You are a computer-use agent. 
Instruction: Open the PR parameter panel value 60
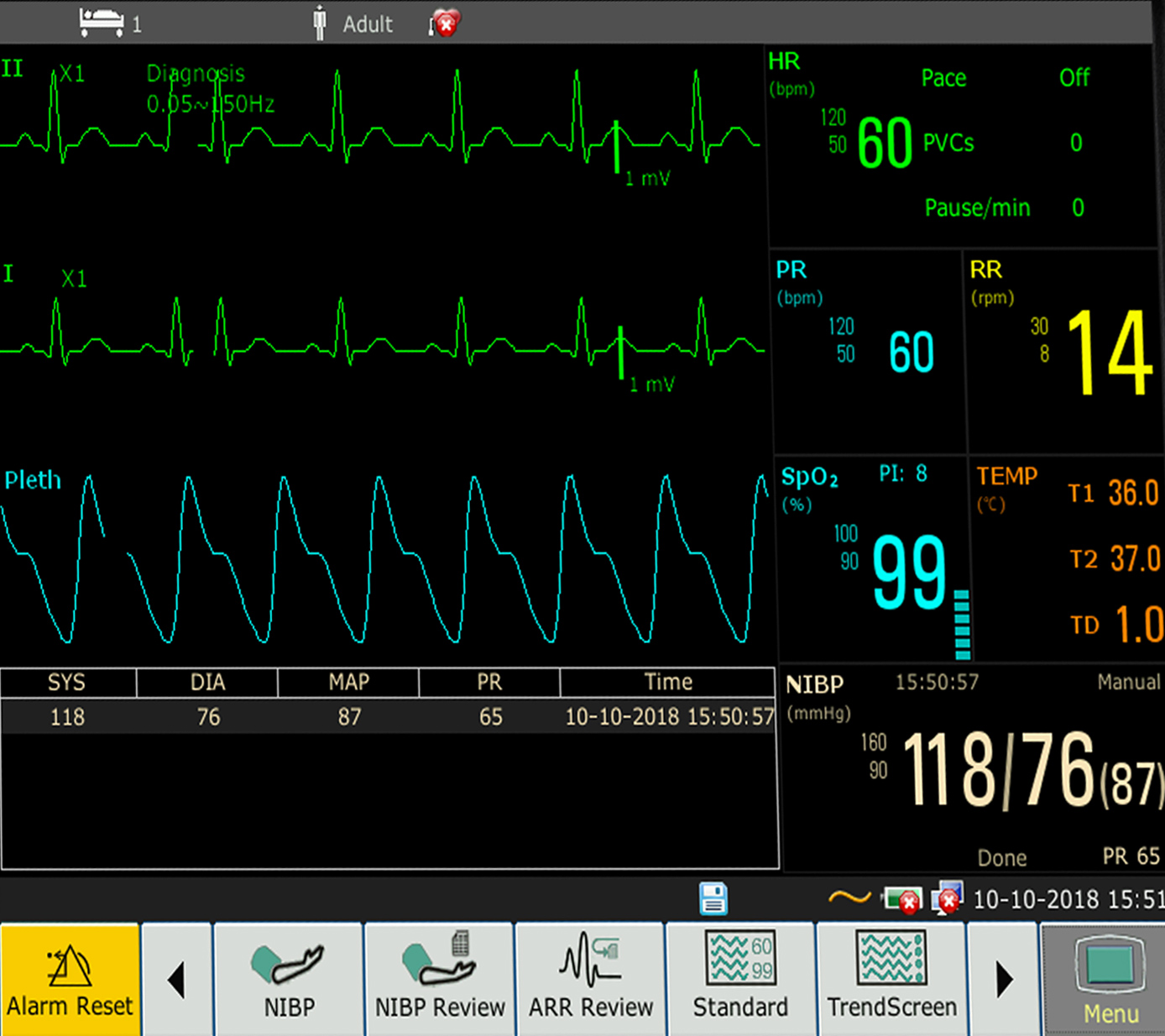(x=912, y=352)
